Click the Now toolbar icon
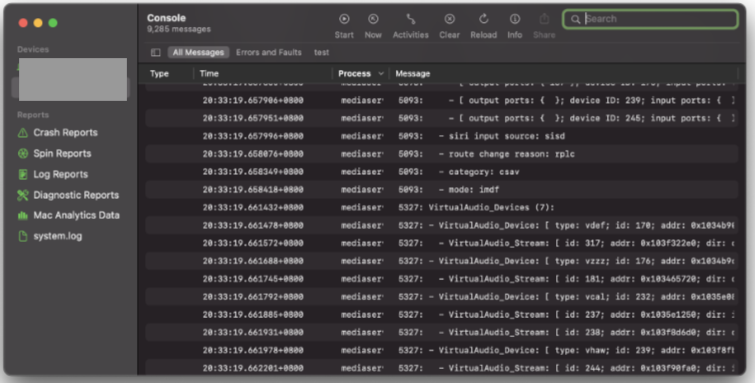This screenshot has width=755, height=383. tap(373, 19)
